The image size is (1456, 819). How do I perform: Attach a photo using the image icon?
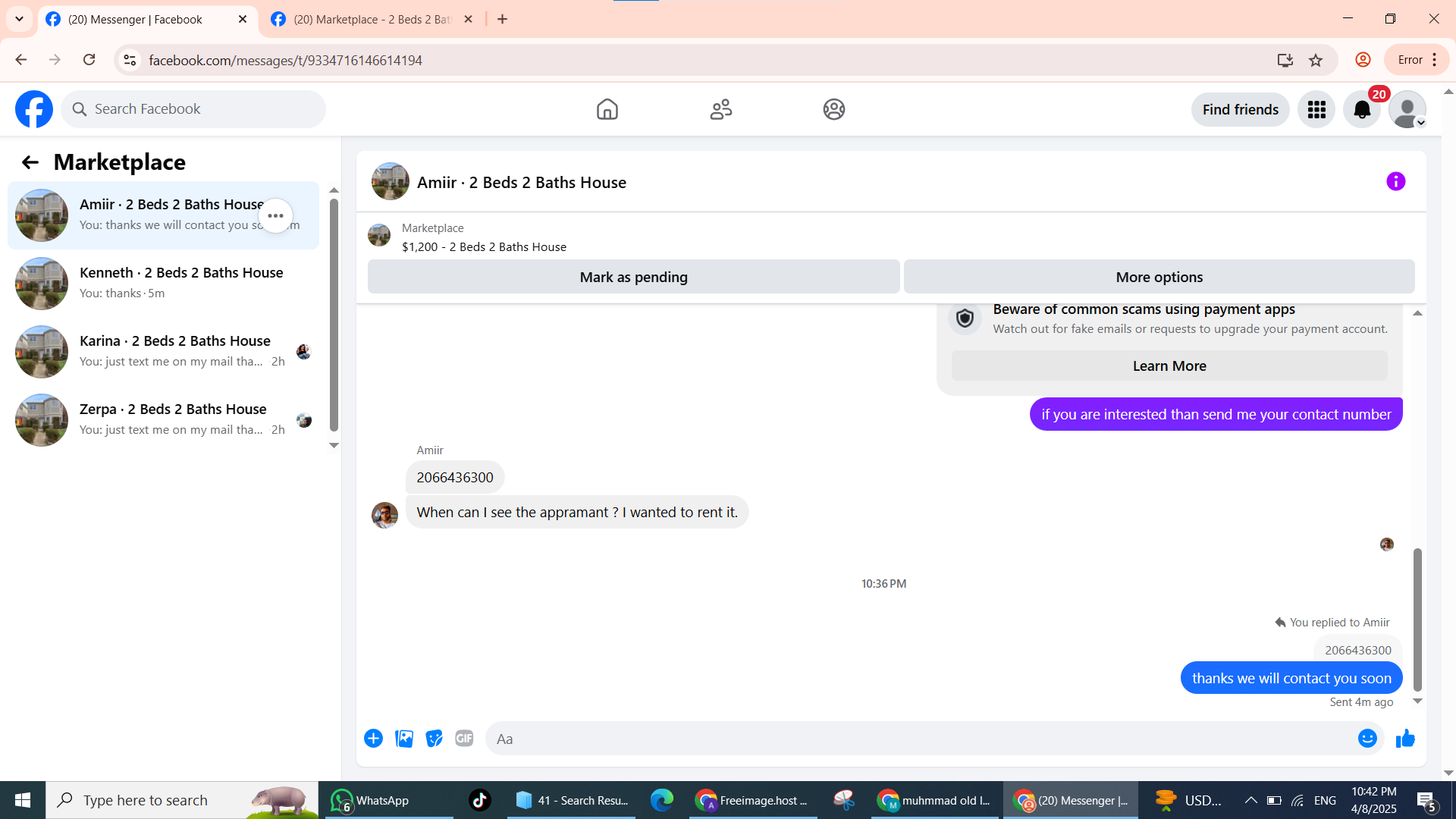coord(404,739)
